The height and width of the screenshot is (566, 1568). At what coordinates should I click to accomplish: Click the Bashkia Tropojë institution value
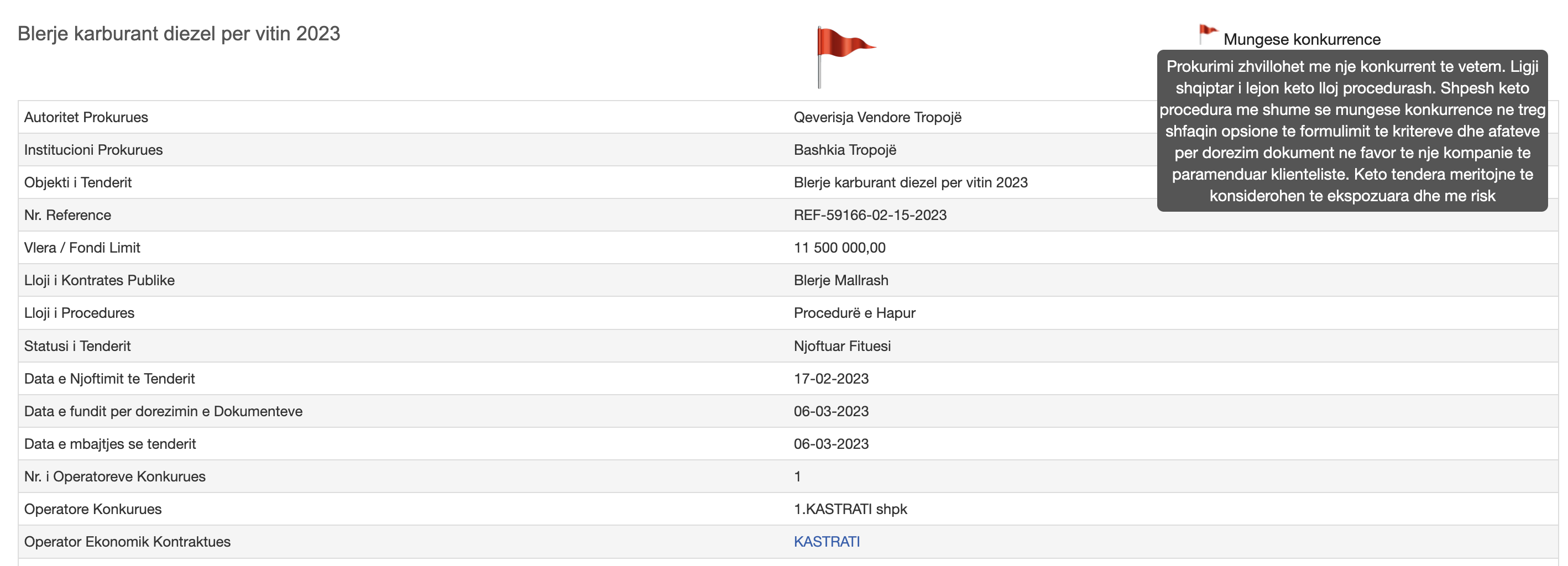point(844,150)
